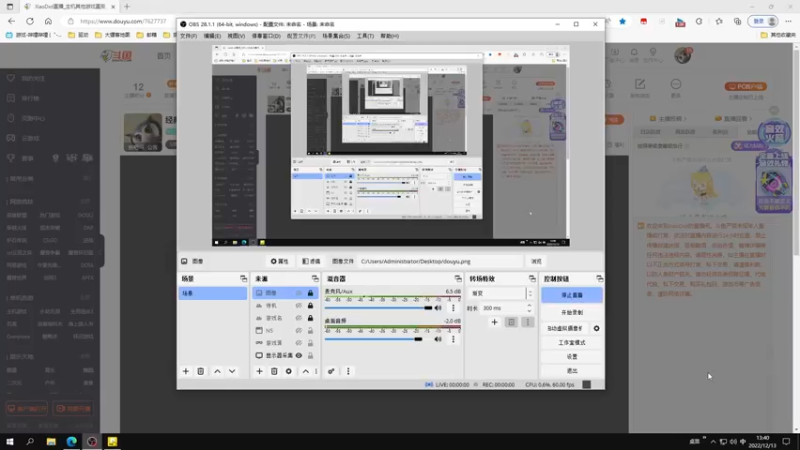
Task: Click the 开始录制 button
Action: [571, 312]
